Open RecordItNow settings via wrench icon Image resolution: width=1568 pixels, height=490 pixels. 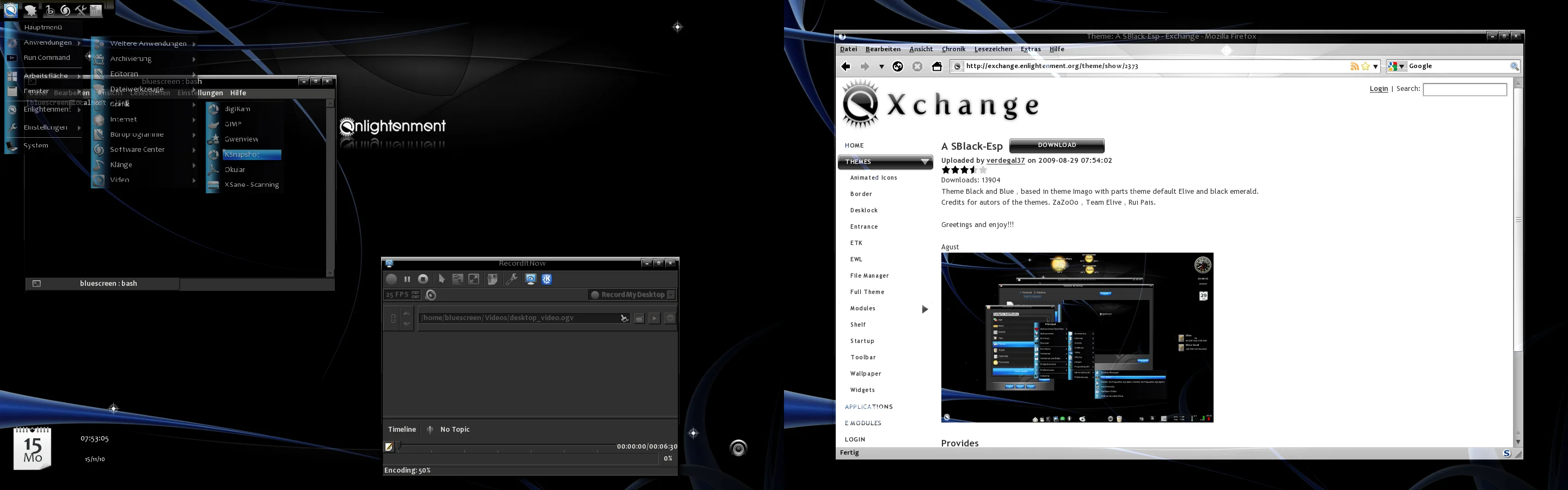512,279
